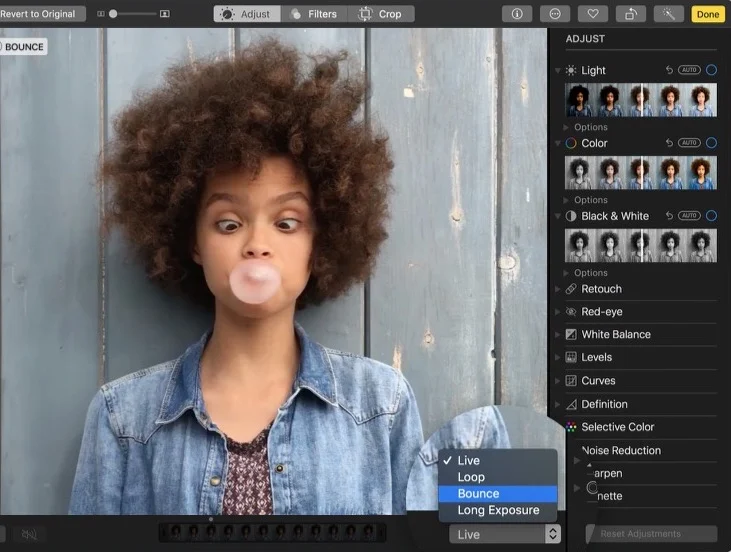Apply auto-enhance with the magic wand
The image size is (731, 552).
pos(668,14)
